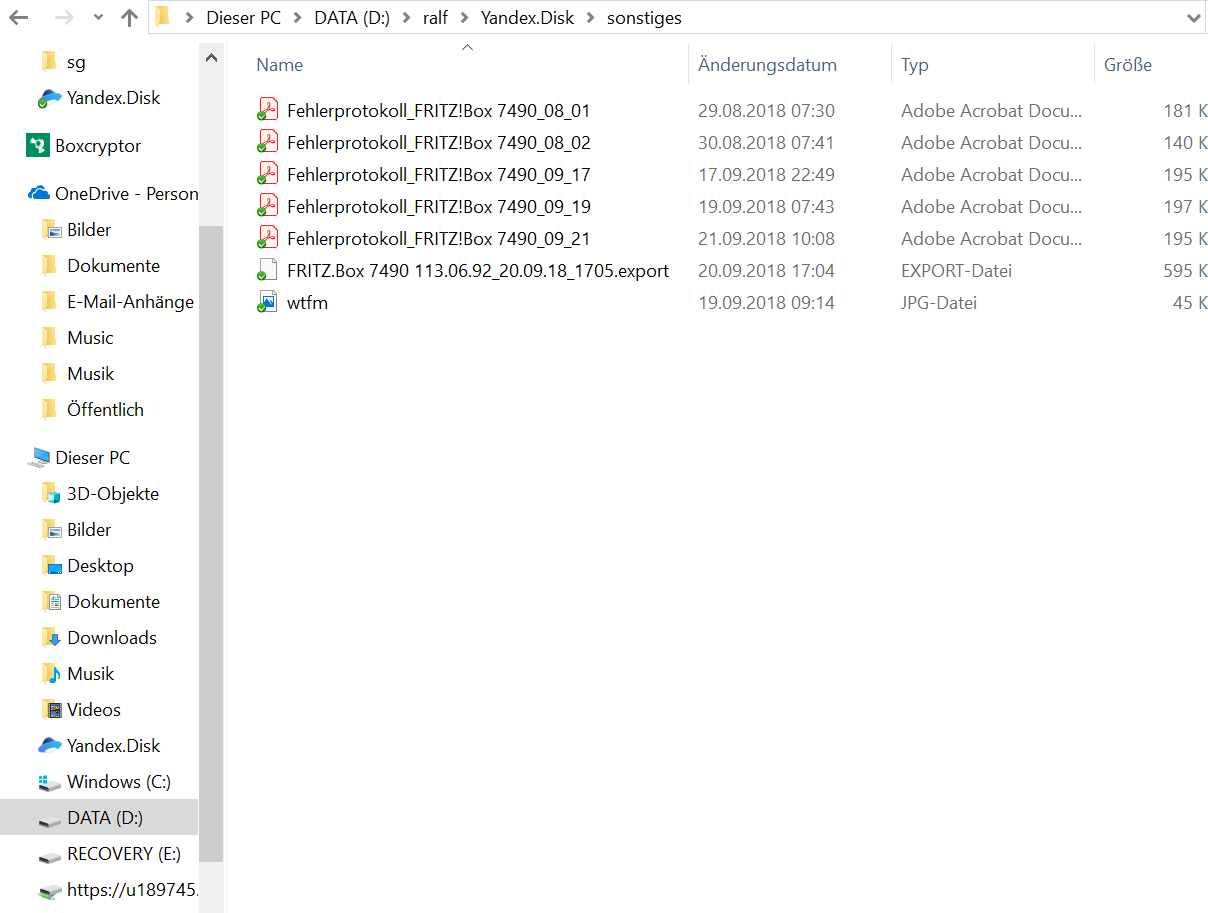Open Öffentlich folder
Screen dimensions: 1208x913
pos(105,410)
